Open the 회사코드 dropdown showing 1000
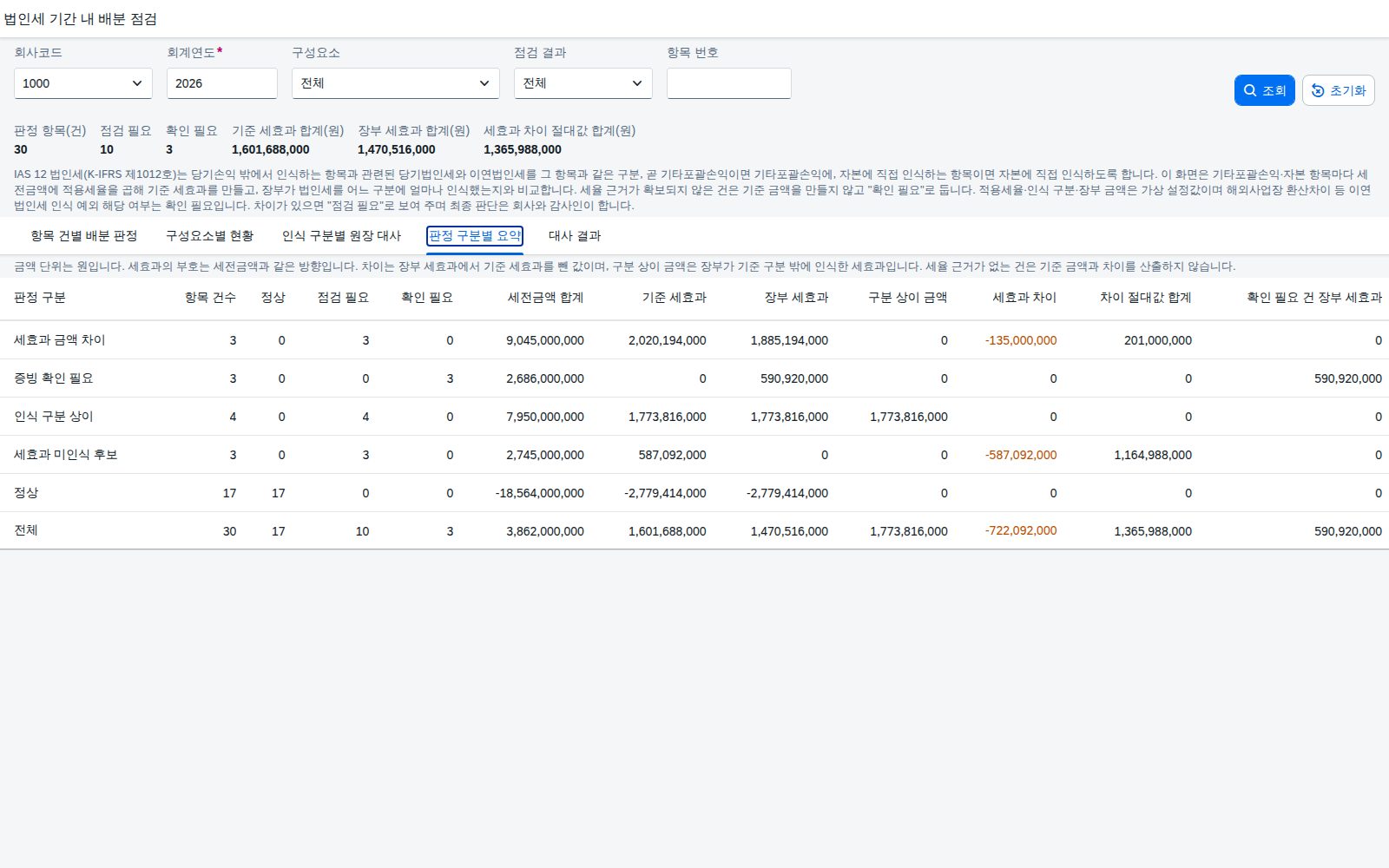This screenshot has height=868, width=1389. pos(83,83)
